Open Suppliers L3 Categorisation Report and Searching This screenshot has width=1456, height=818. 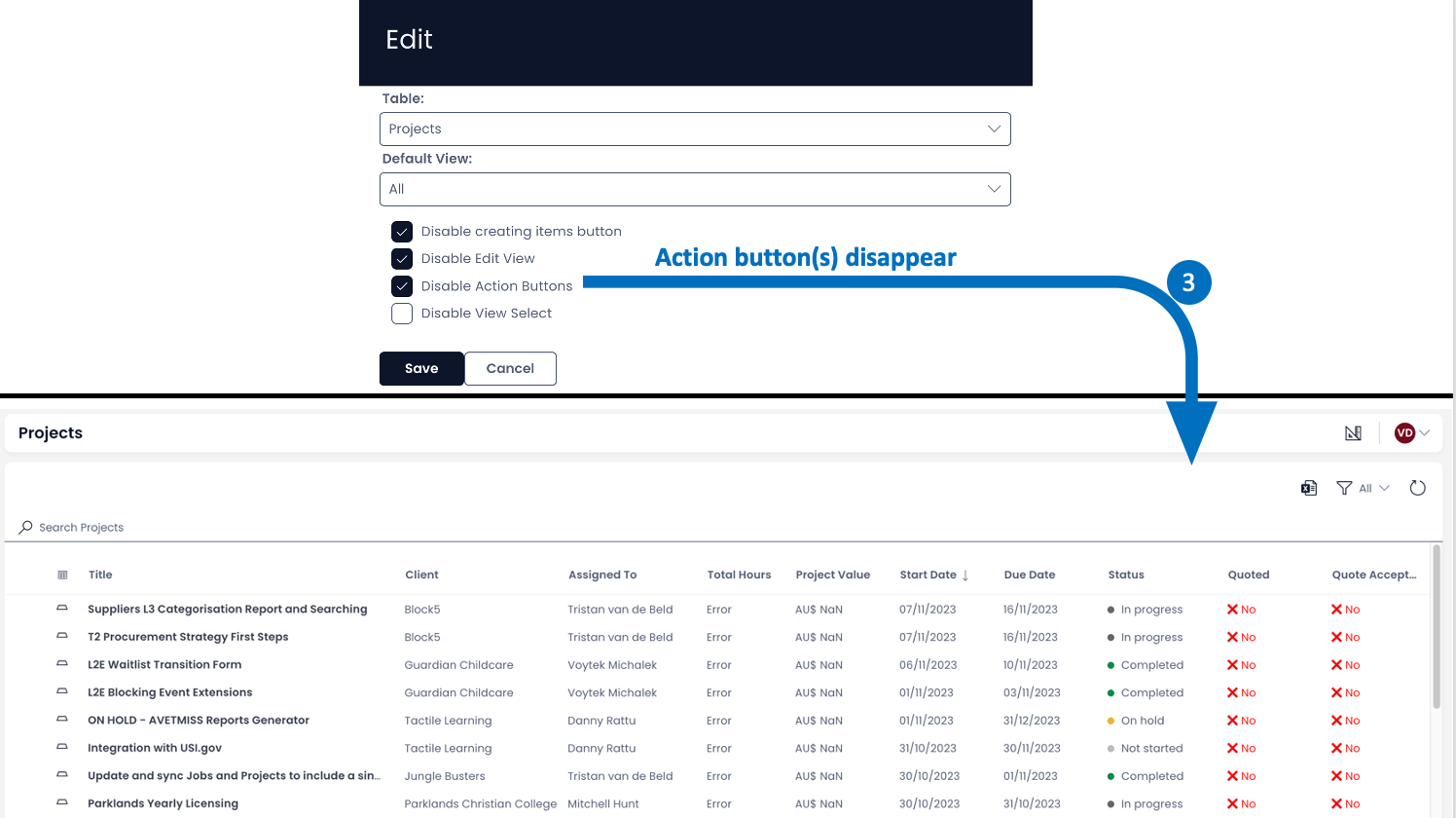point(228,610)
